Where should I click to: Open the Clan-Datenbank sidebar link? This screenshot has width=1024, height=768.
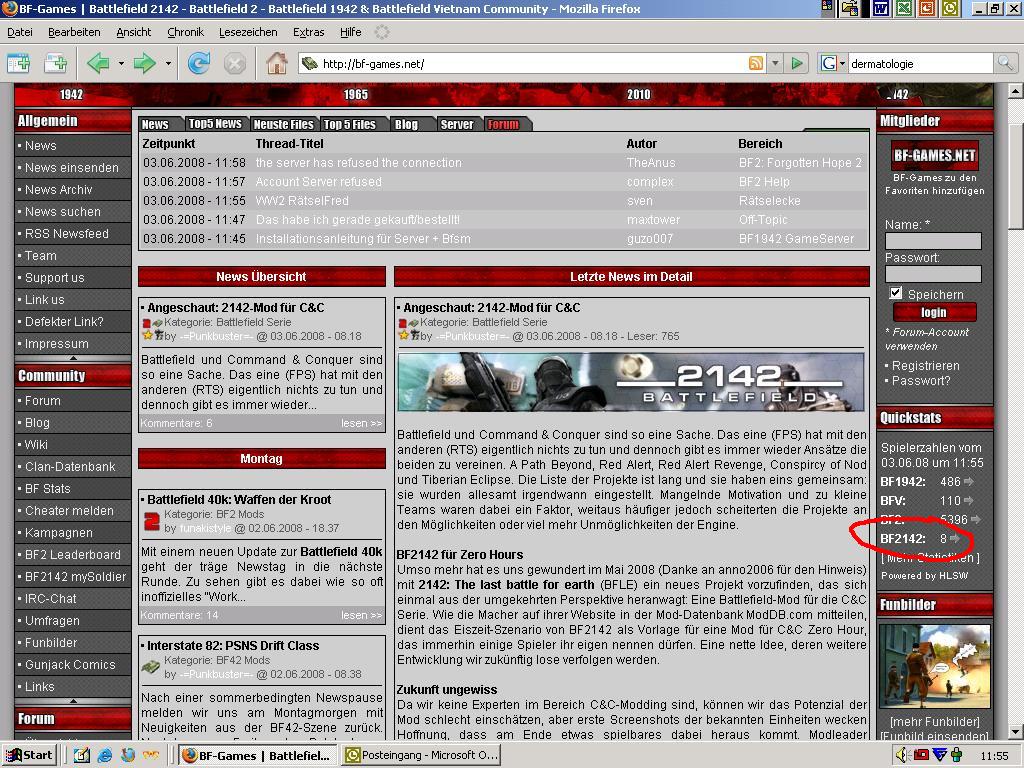coord(70,466)
